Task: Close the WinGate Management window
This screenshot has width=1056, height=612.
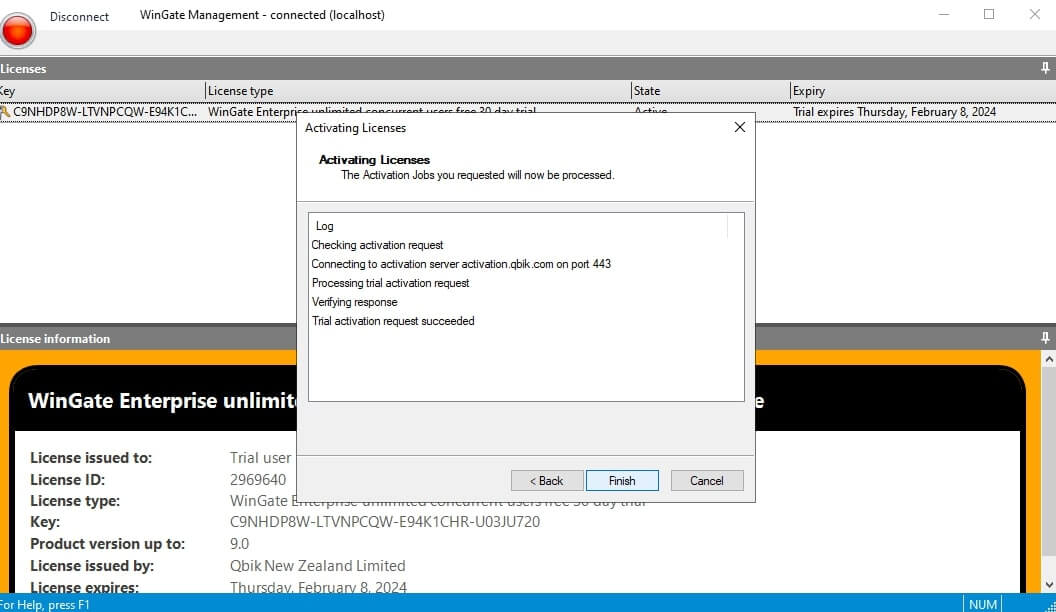Action: point(1034,14)
